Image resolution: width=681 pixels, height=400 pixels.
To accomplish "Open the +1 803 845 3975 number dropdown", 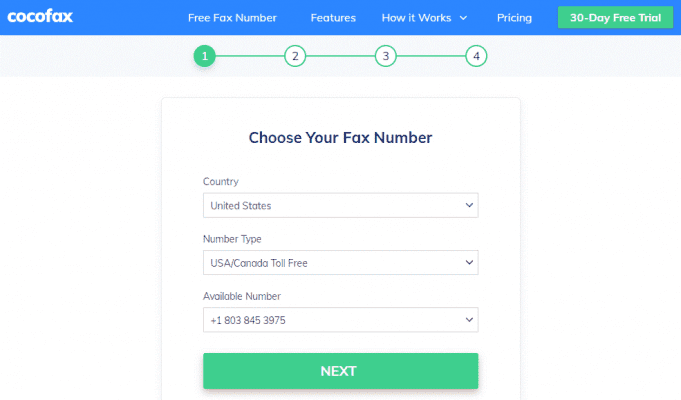I will point(340,320).
